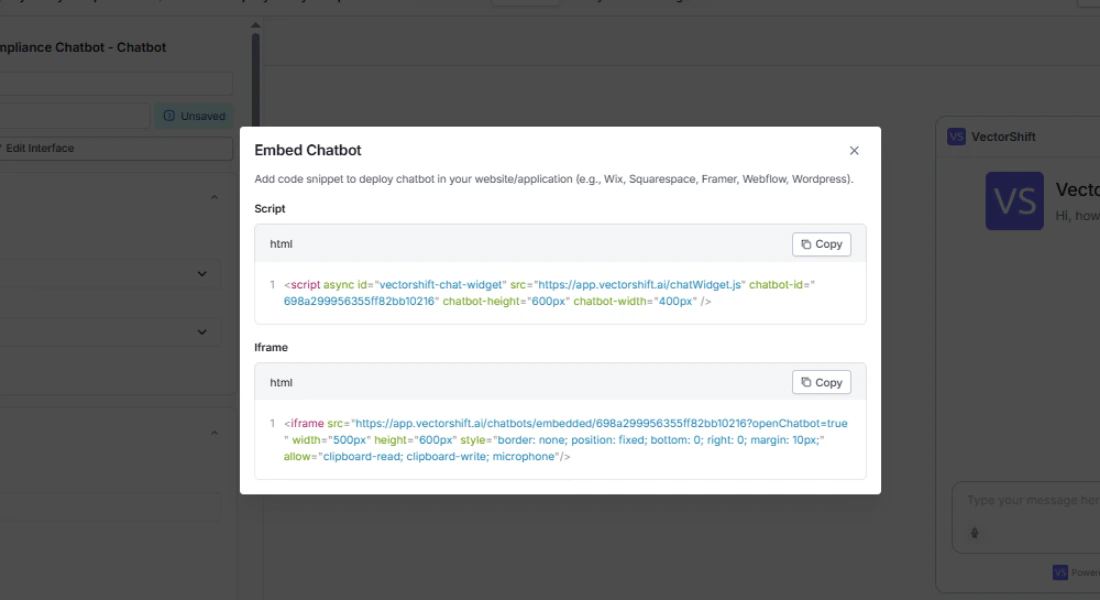Viewport: 1100px width, 600px height.
Task: Click the microphone icon in the chat input
Action: 977,532
